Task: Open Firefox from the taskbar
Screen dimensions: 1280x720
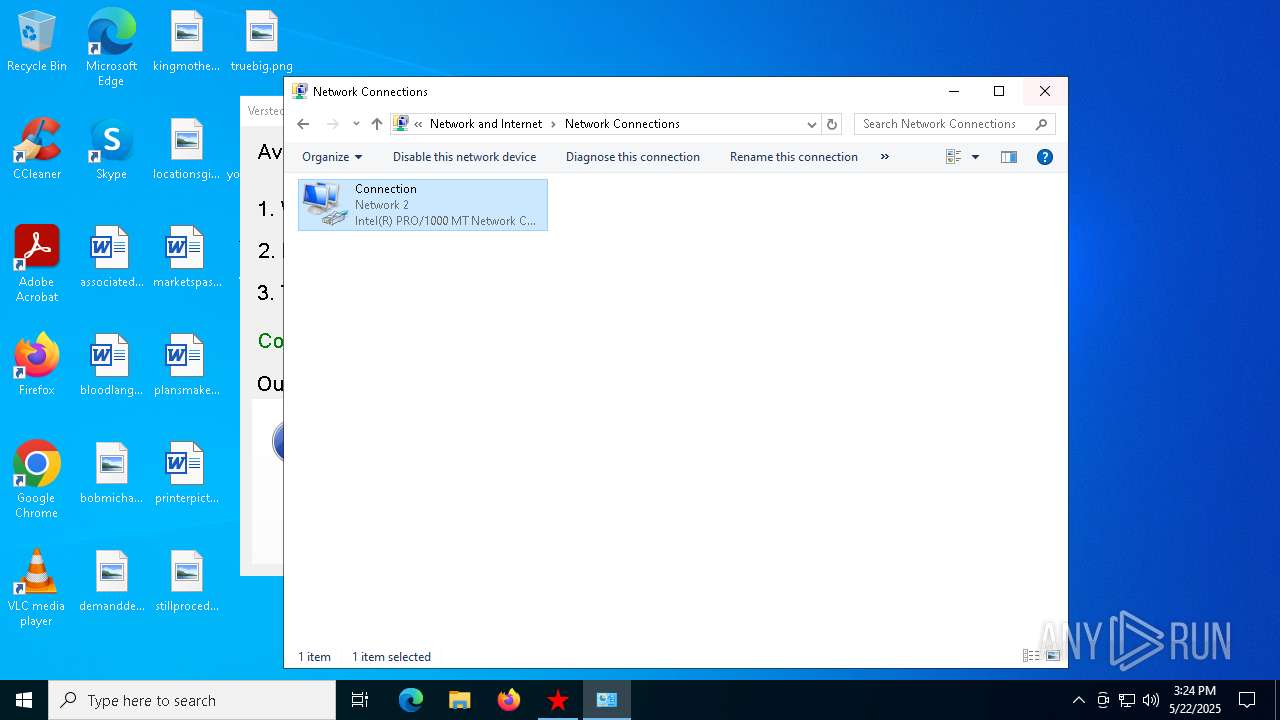Action: tap(509, 700)
